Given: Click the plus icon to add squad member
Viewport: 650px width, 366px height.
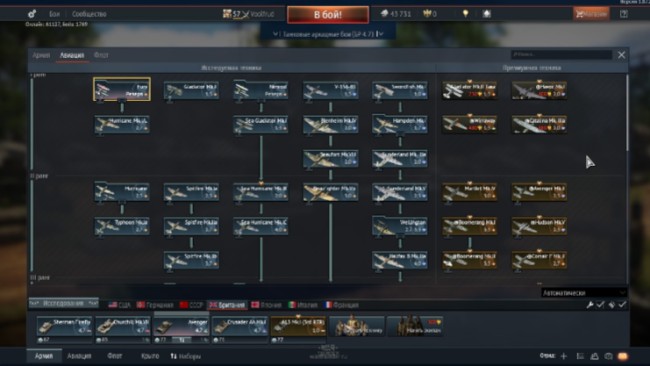Looking at the screenshot, I should click(563, 356).
